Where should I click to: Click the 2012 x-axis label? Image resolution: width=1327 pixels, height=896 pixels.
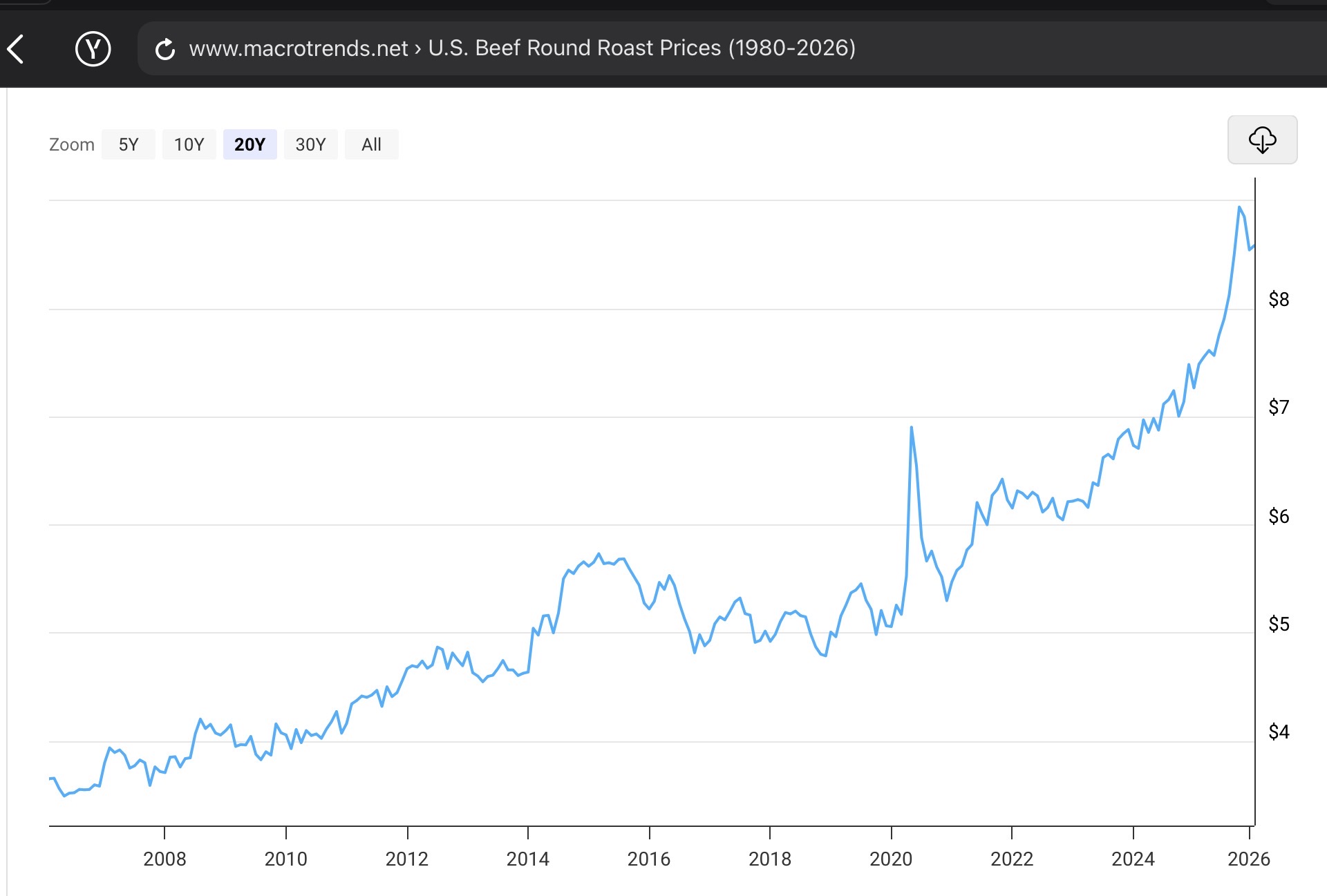pos(406,859)
